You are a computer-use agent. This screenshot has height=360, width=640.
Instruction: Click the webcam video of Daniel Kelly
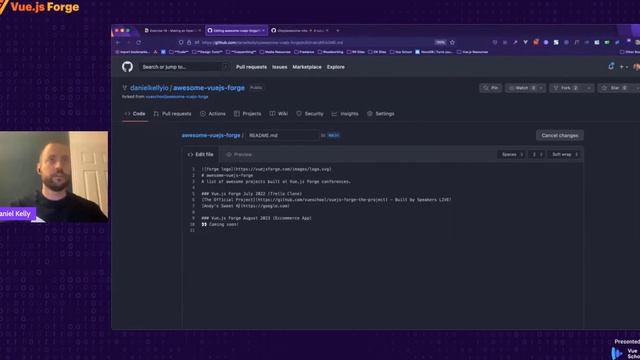pos(54,177)
